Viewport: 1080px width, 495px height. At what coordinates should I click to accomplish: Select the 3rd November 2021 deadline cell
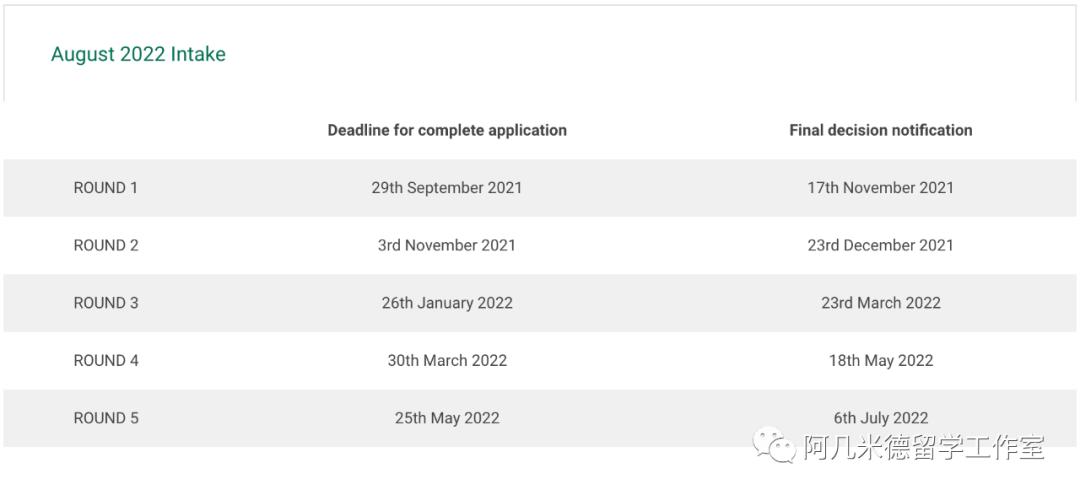click(447, 245)
